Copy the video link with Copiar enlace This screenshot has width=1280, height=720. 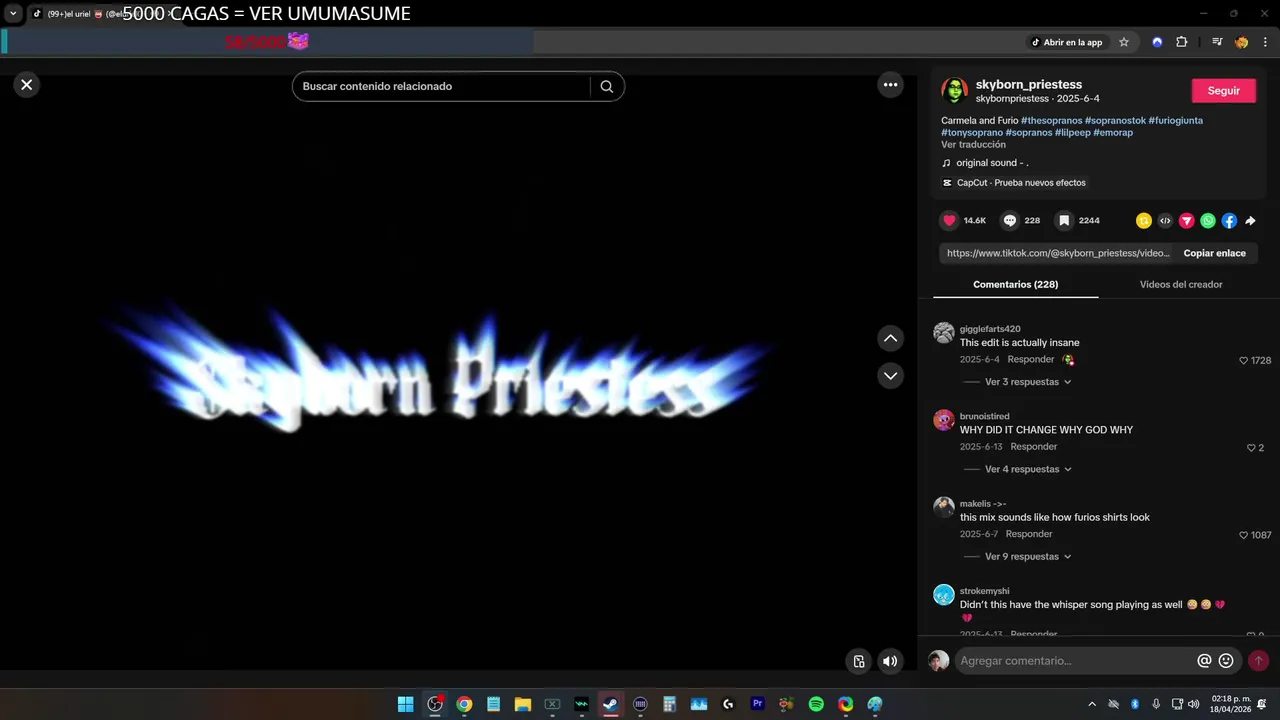pyautogui.click(x=1214, y=253)
